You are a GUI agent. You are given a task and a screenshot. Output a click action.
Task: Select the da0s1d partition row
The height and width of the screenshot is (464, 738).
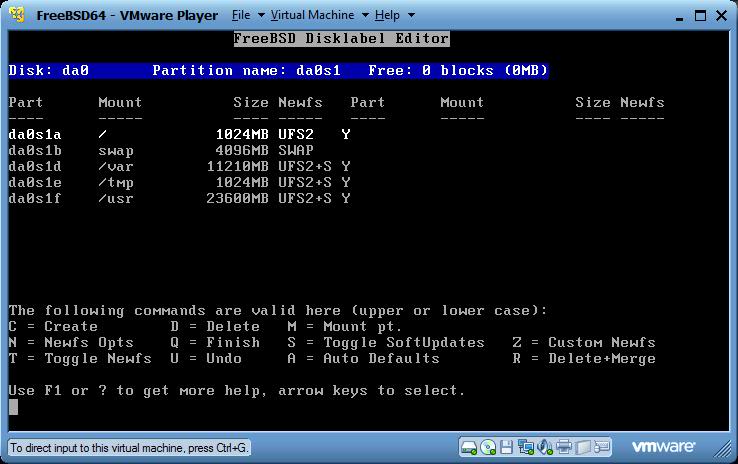(180, 167)
